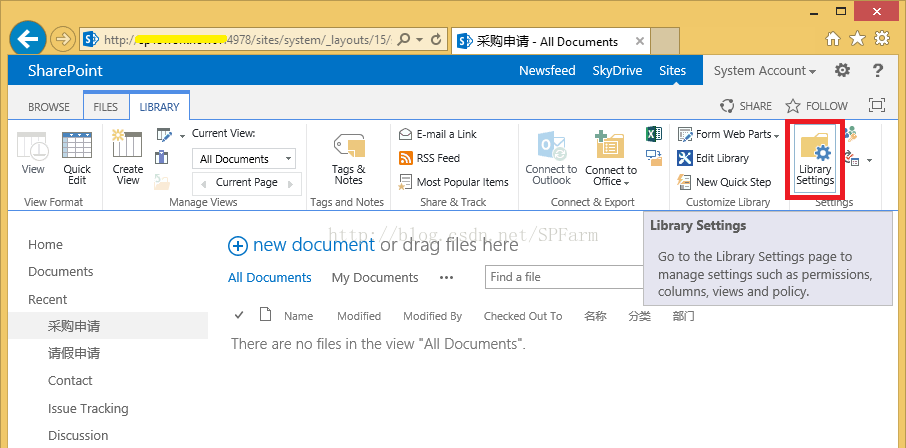This screenshot has width=906, height=448.
Task: Open 请假申请 in the left navigation
Action: (x=73, y=353)
